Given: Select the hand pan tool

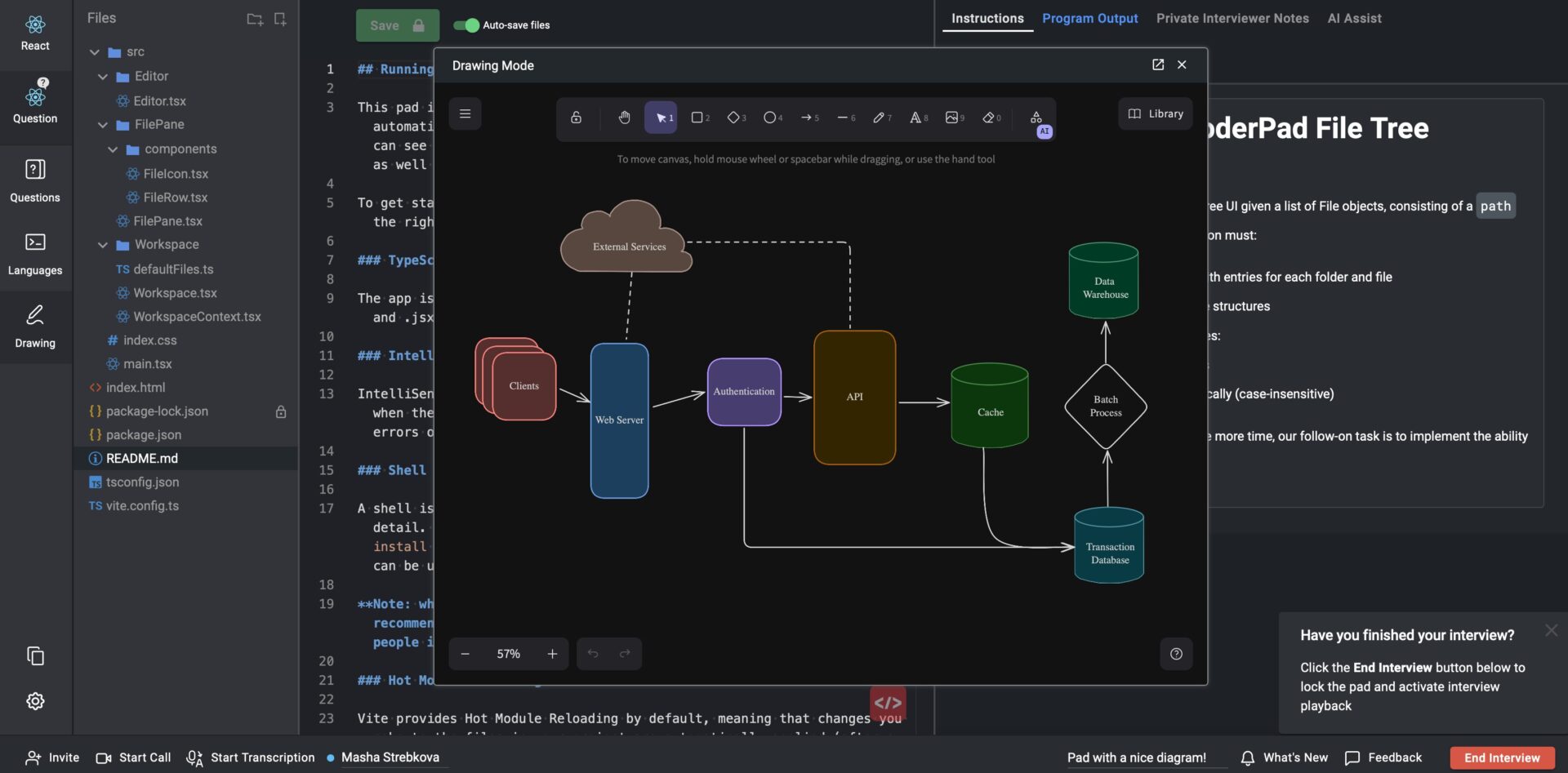Looking at the screenshot, I should (x=624, y=118).
